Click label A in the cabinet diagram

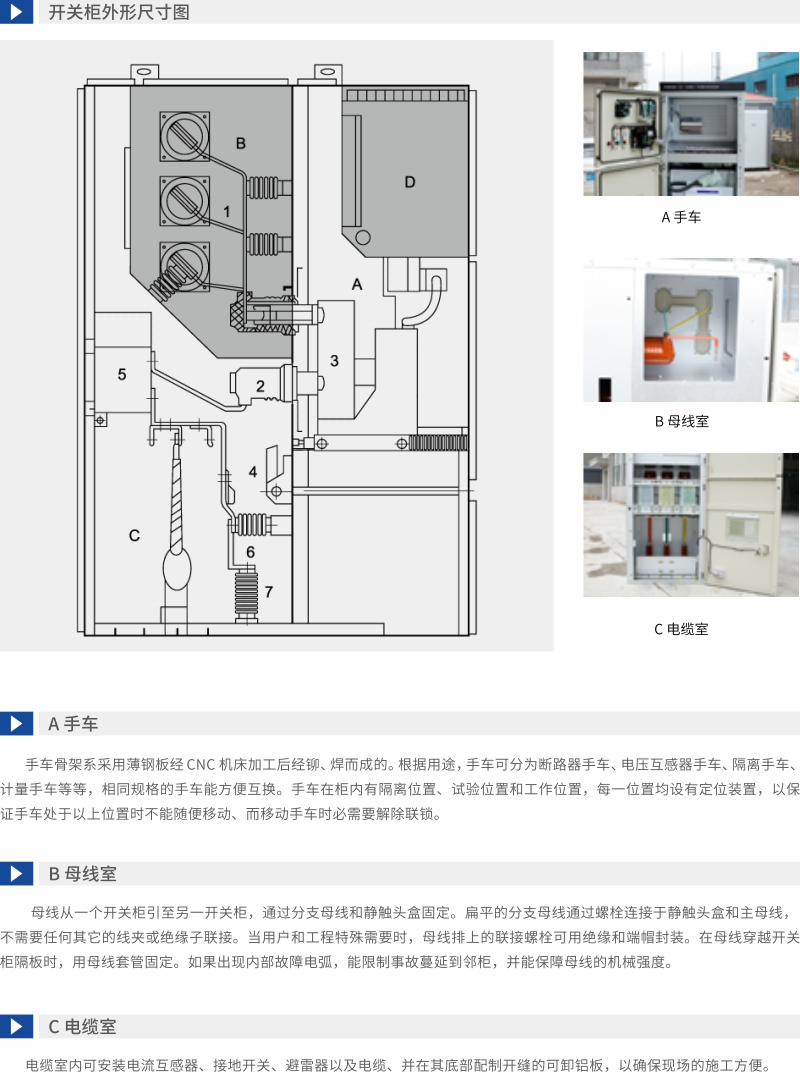(x=357, y=284)
